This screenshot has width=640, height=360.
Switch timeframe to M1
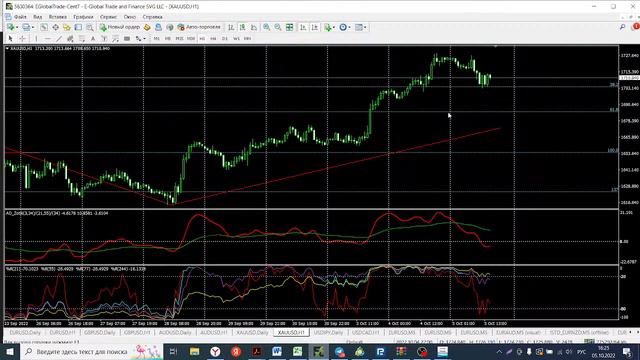(156, 38)
